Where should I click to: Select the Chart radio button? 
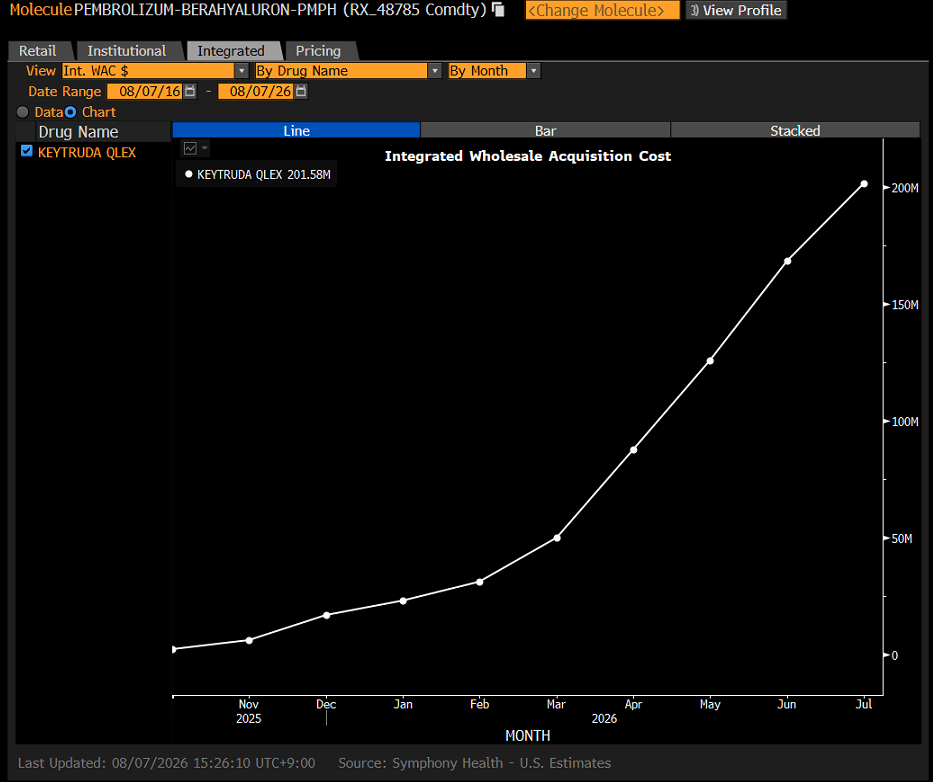[x=71, y=112]
